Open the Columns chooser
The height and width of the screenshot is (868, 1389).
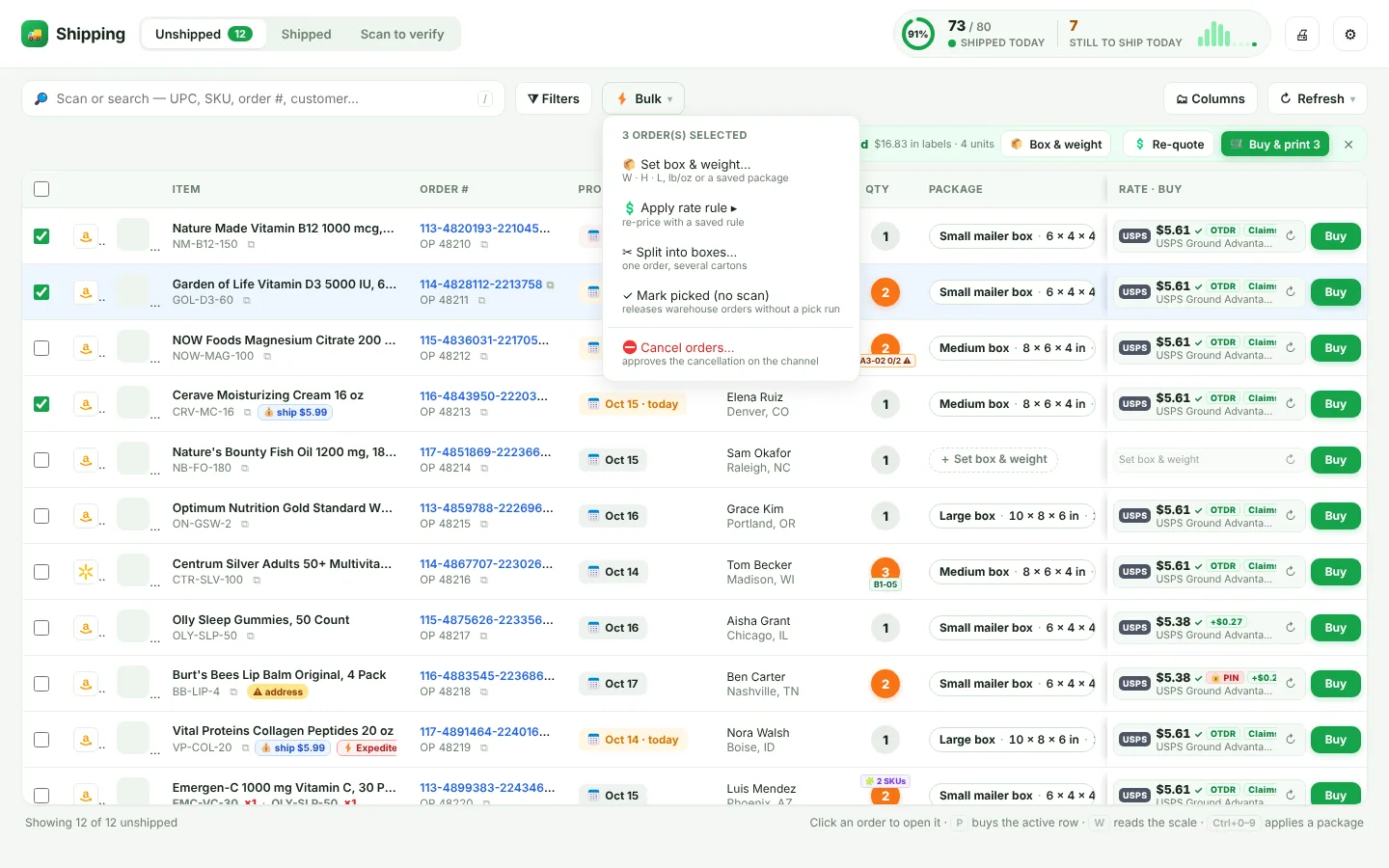pos(1211,98)
